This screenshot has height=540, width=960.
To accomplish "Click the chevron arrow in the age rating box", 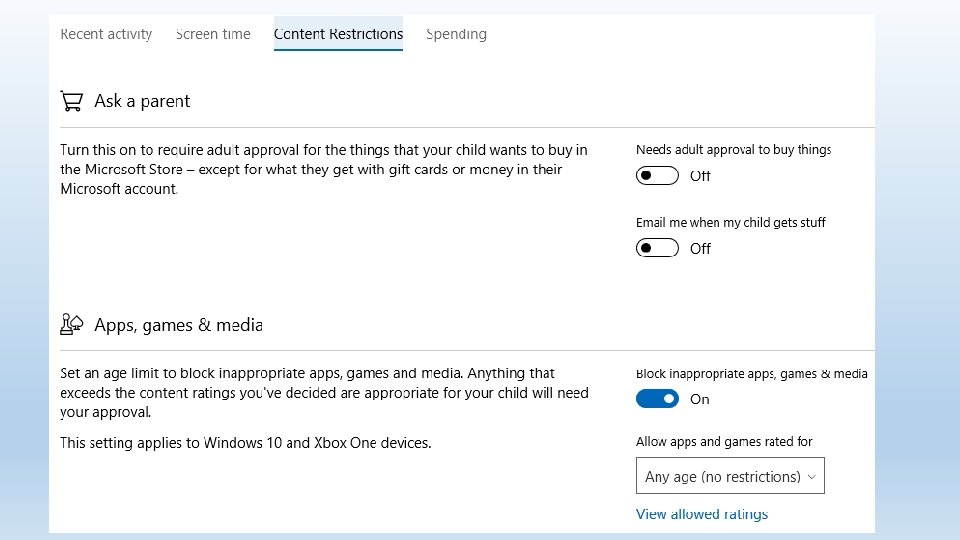I will point(812,477).
